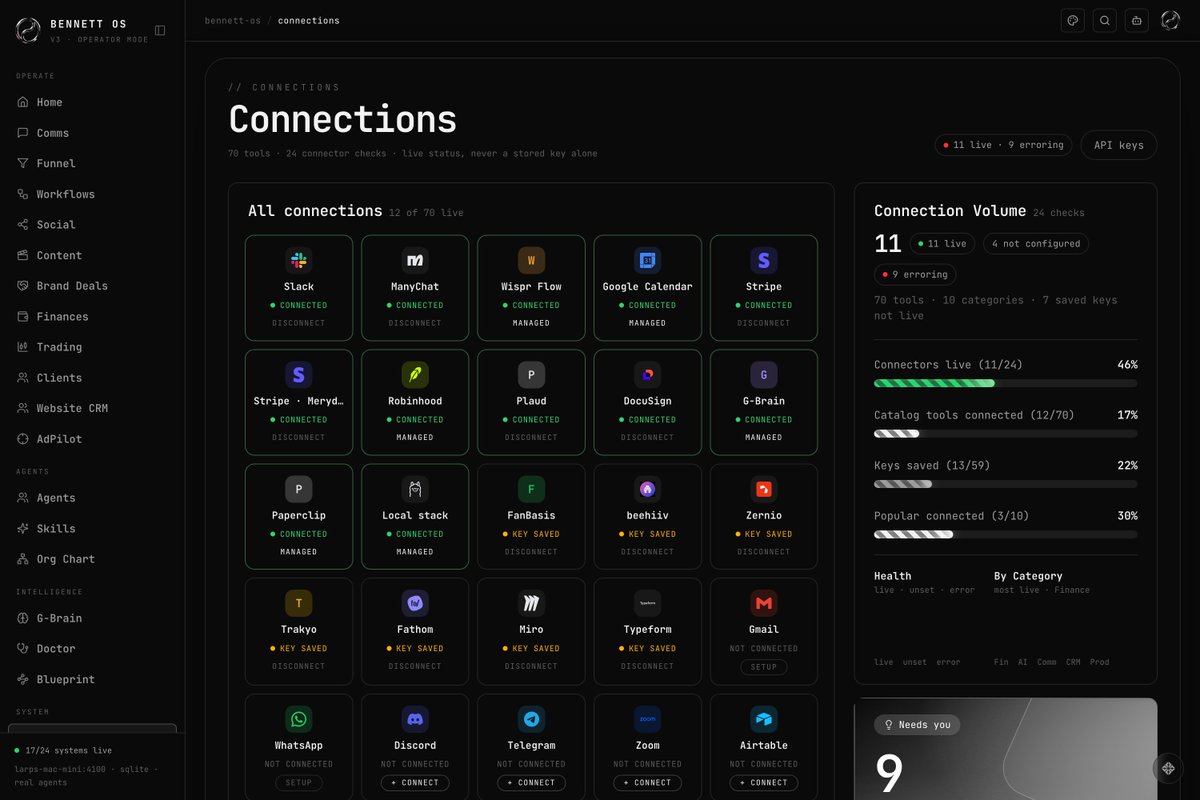Connect the Airtable integration
The width and height of the screenshot is (1200, 800).
(763, 783)
